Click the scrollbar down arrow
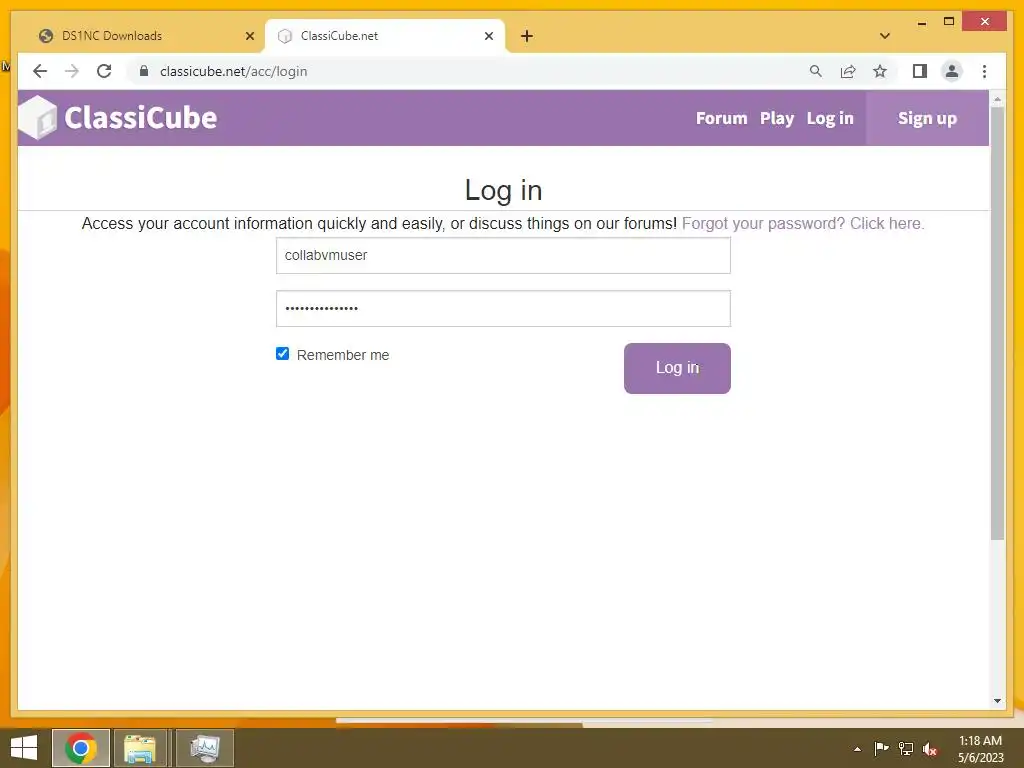Image resolution: width=1024 pixels, height=768 pixels. [x=997, y=701]
